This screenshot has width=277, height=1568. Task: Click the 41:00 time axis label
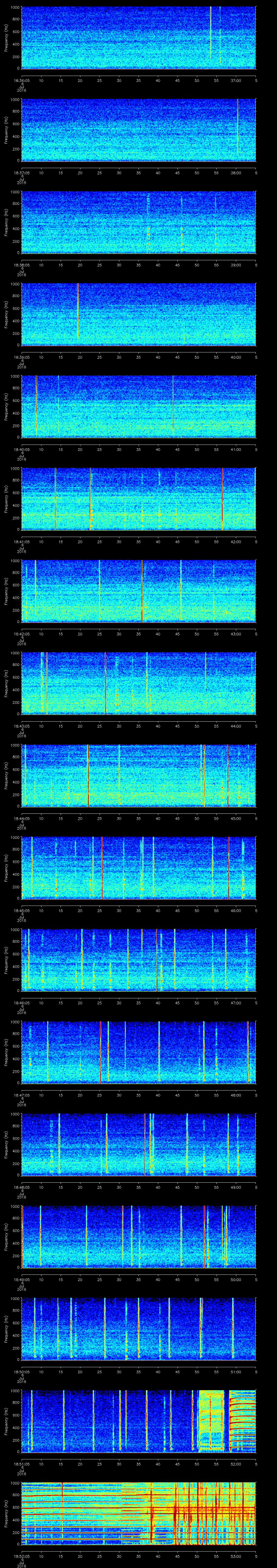tap(236, 450)
